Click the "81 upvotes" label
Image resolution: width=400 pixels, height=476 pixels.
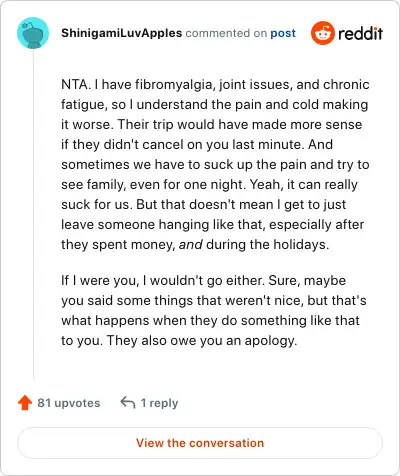coord(69,403)
